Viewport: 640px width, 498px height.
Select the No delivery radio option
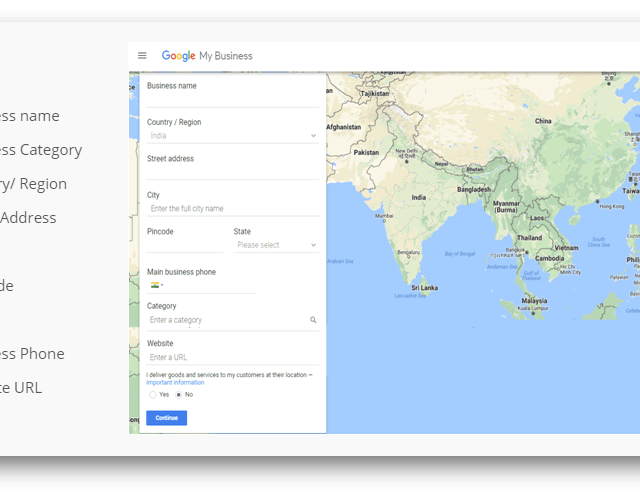pos(178,395)
